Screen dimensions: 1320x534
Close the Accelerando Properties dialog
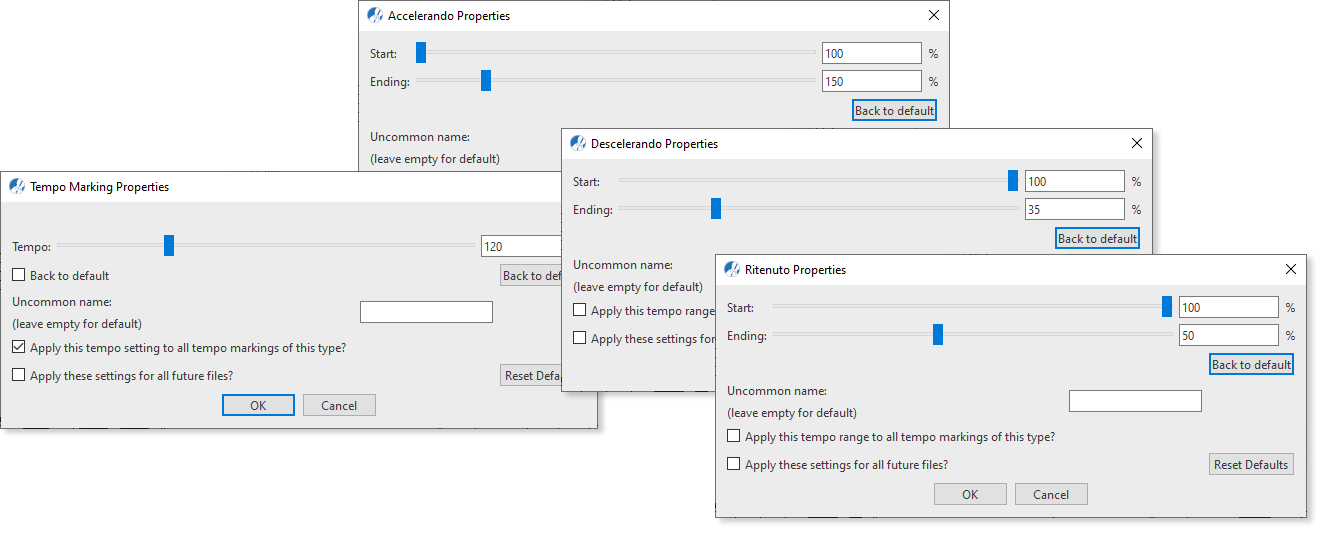(934, 15)
